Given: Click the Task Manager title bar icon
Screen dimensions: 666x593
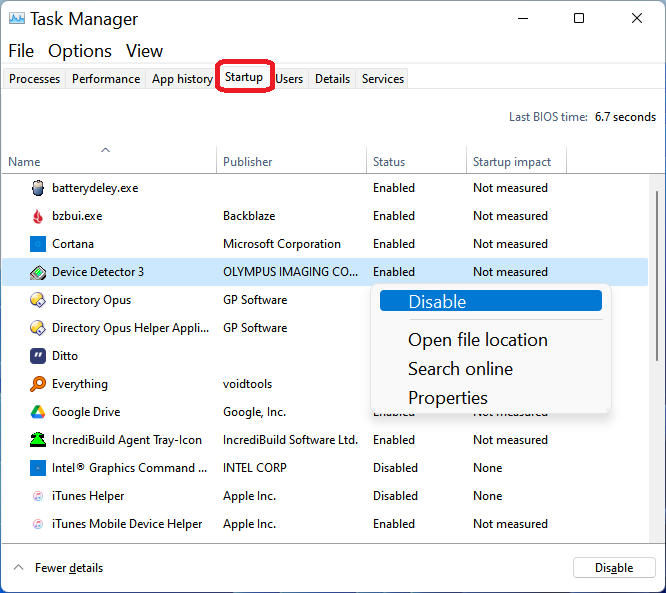Looking at the screenshot, I should tap(17, 19).
